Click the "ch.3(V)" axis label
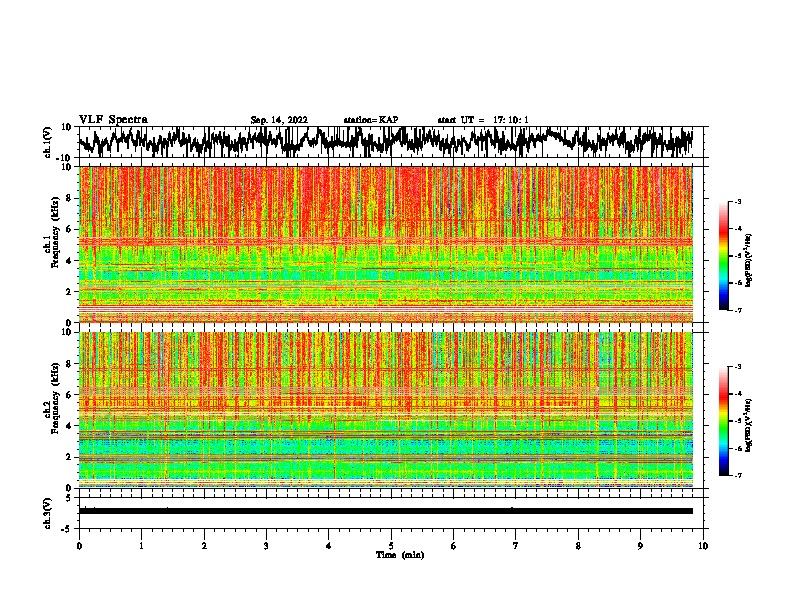 pos(48,513)
